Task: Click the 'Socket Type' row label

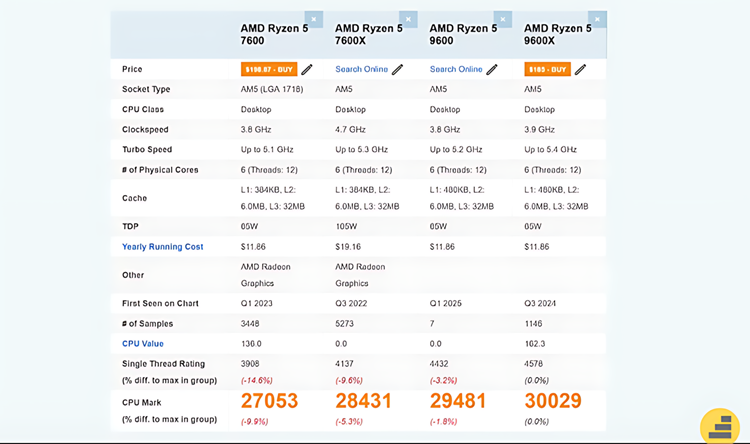Action: point(146,89)
